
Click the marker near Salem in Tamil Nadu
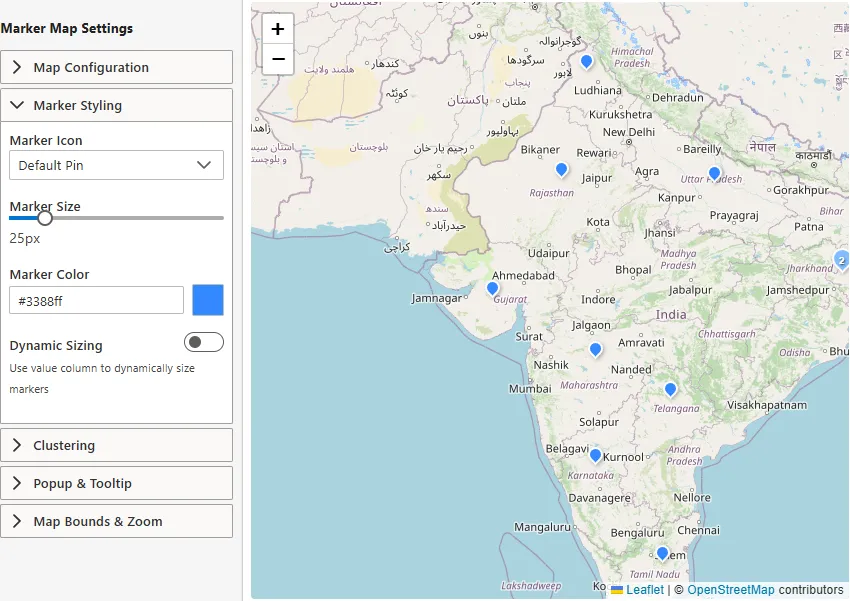[x=662, y=552]
